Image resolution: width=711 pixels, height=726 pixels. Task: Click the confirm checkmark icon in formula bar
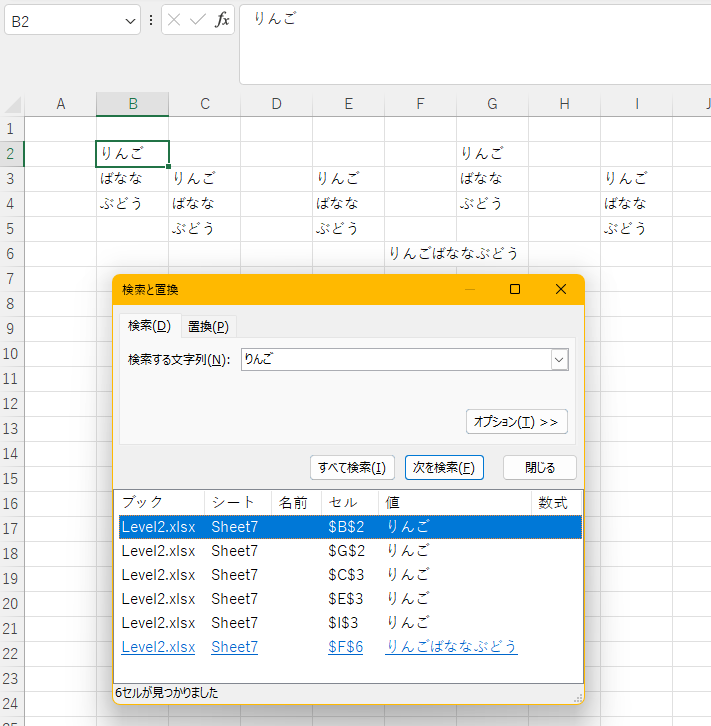click(198, 20)
